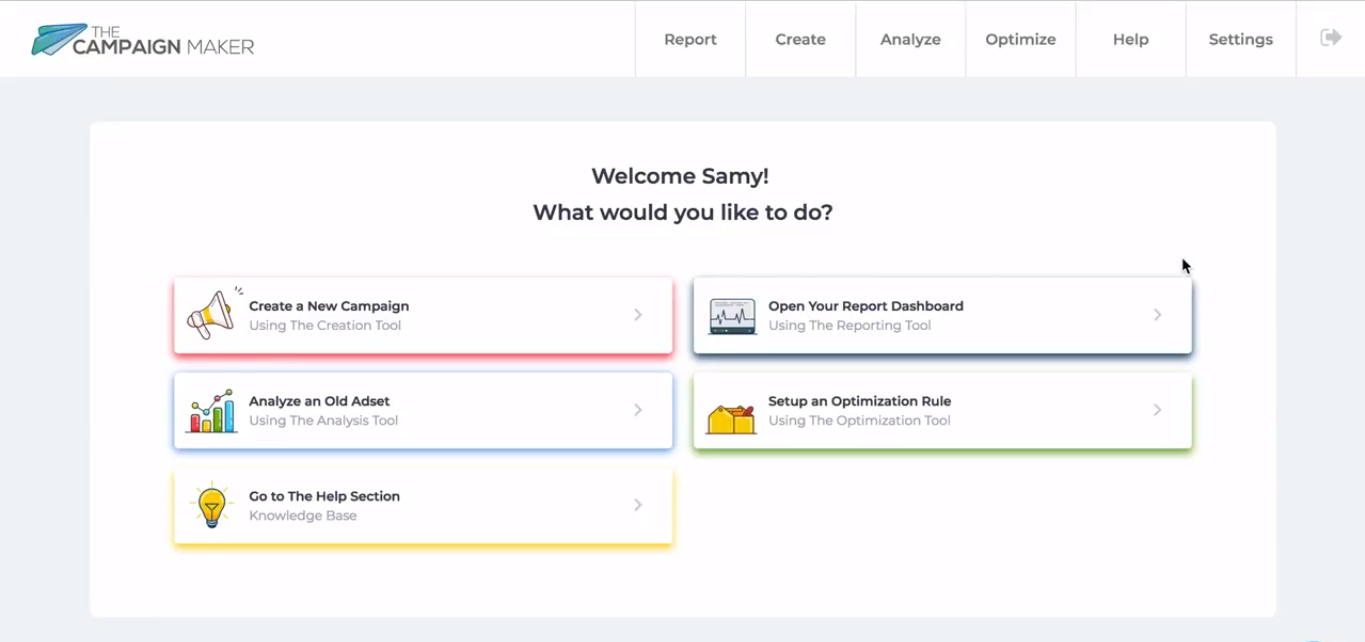
Task: Click the 'Welcome Samy!' heading
Action: (680, 176)
